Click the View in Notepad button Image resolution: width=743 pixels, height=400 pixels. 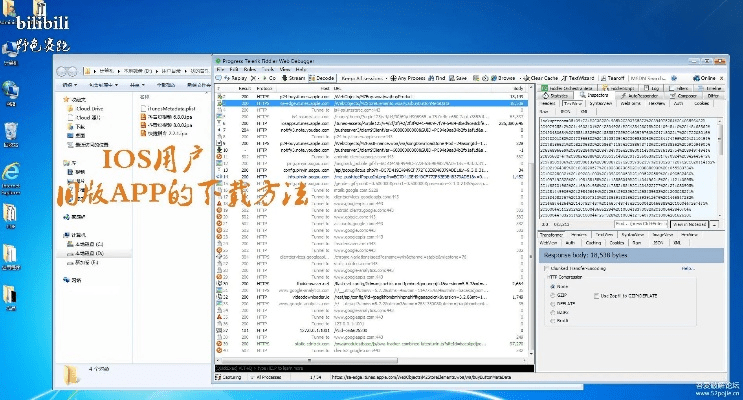pyautogui.click(x=690, y=224)
